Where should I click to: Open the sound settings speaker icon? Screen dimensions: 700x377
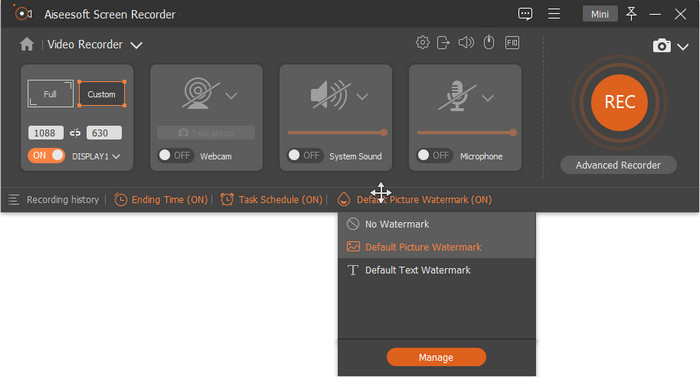click(x=466, y=42)
